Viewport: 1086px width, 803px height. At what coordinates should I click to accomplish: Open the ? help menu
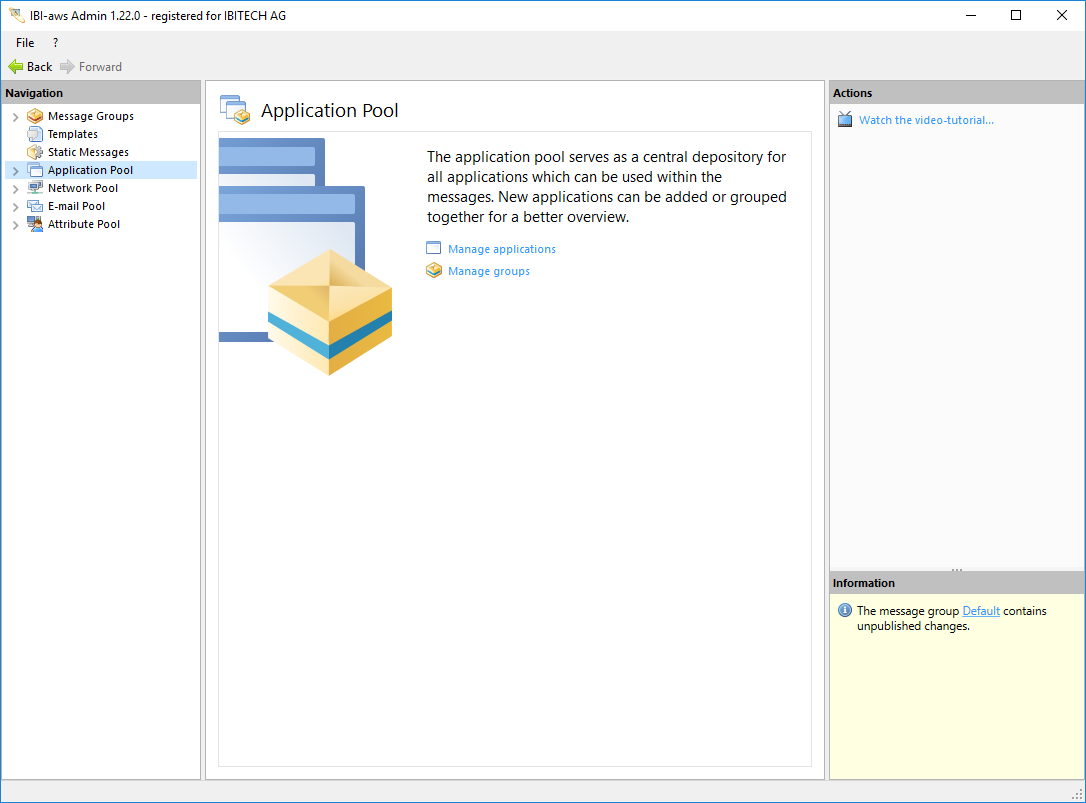click(x=55, y=43)
